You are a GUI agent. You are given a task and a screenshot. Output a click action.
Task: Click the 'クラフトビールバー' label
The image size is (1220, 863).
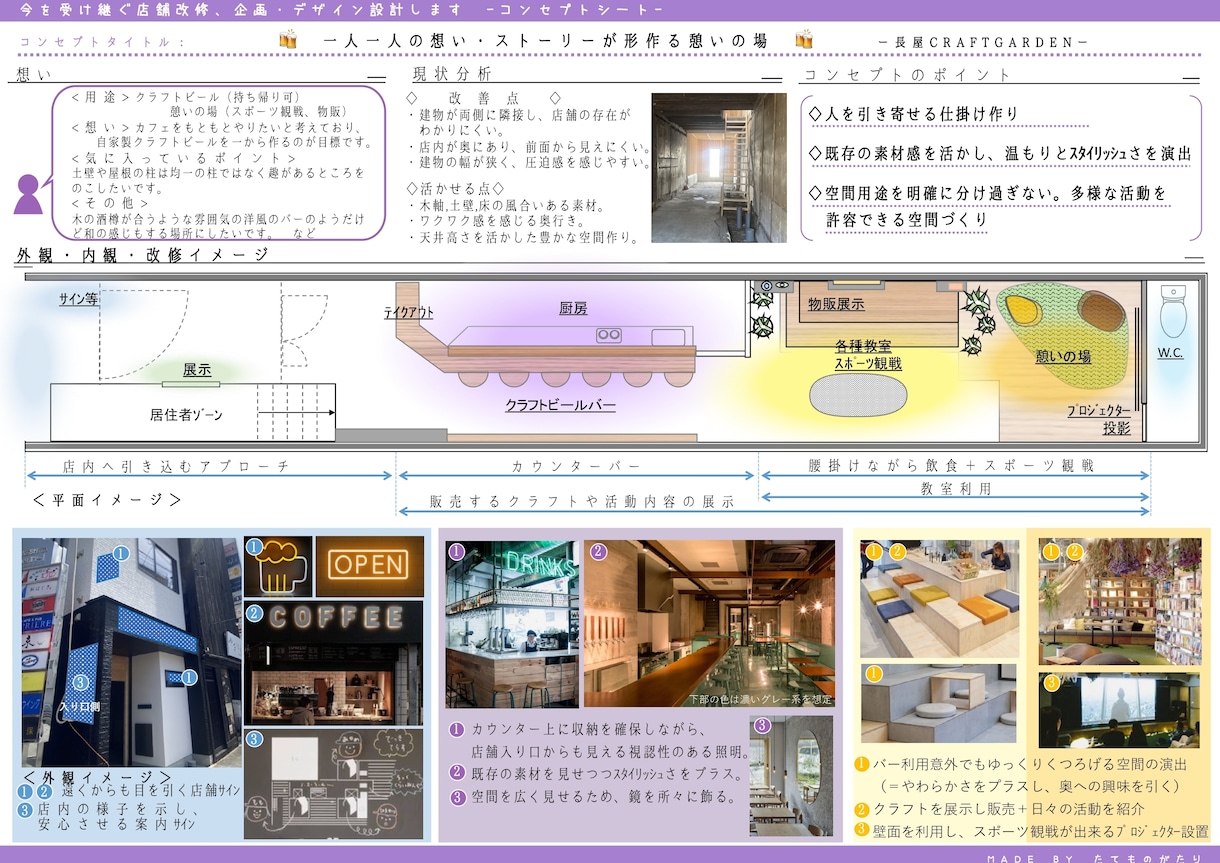pyautogui.click(x=560, y=405)
